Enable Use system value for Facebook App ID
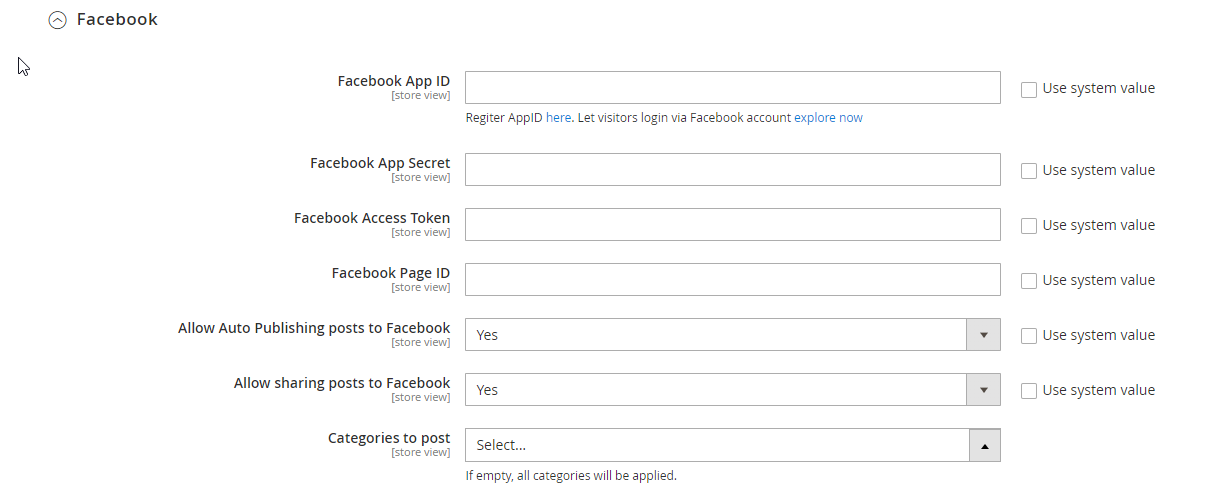The height and width of the screenshot is (503, 1225). click(x=1029, y=89)
